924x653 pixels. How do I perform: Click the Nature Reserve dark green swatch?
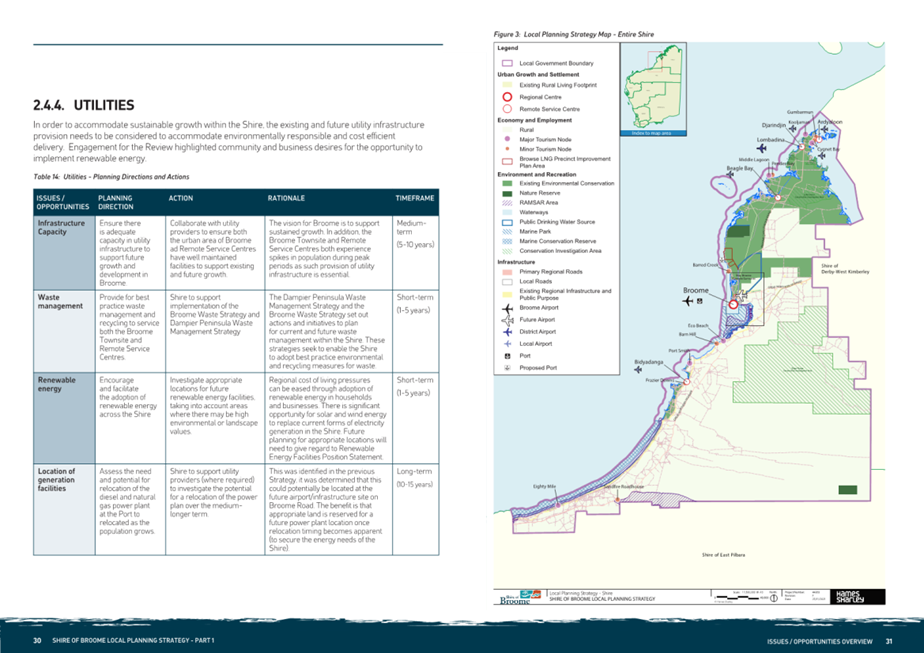click(507, 193)
